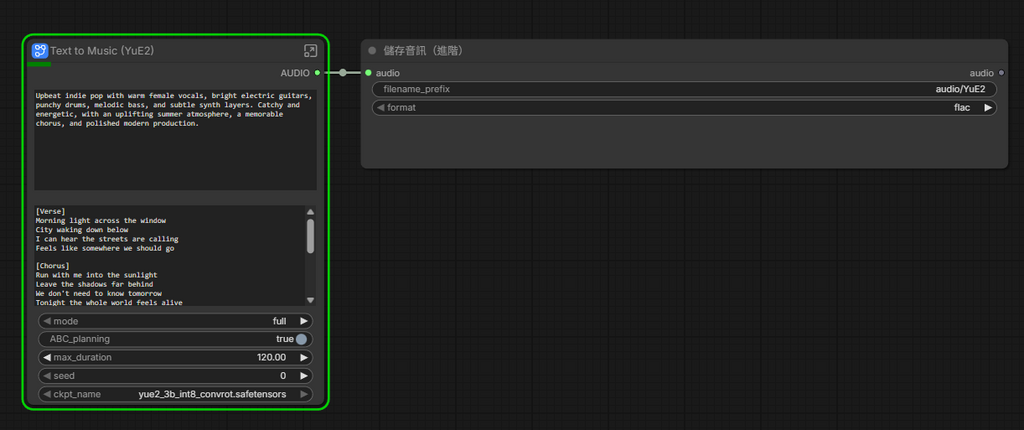The width and height of the screenshot is (1024, 430).
Task: Click the lyric line 'Morning light across the window'
Action: [101, 220]
